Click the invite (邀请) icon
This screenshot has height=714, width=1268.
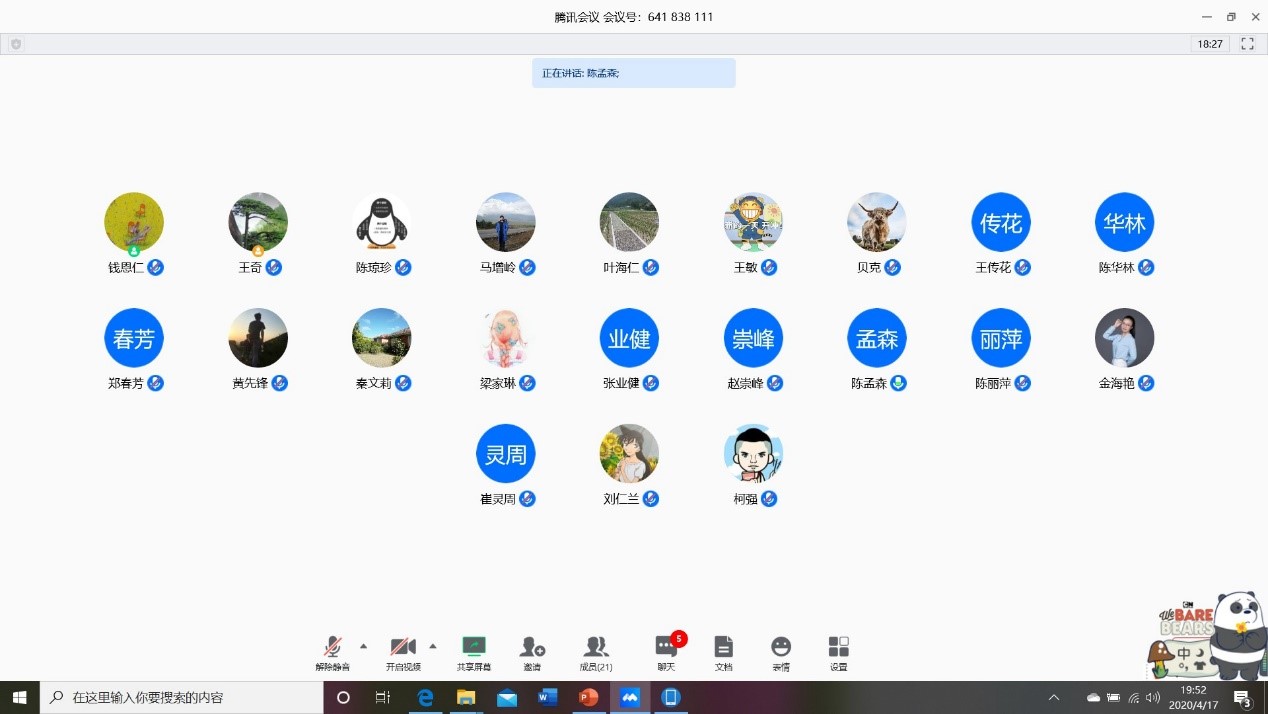tap(532, 653)
